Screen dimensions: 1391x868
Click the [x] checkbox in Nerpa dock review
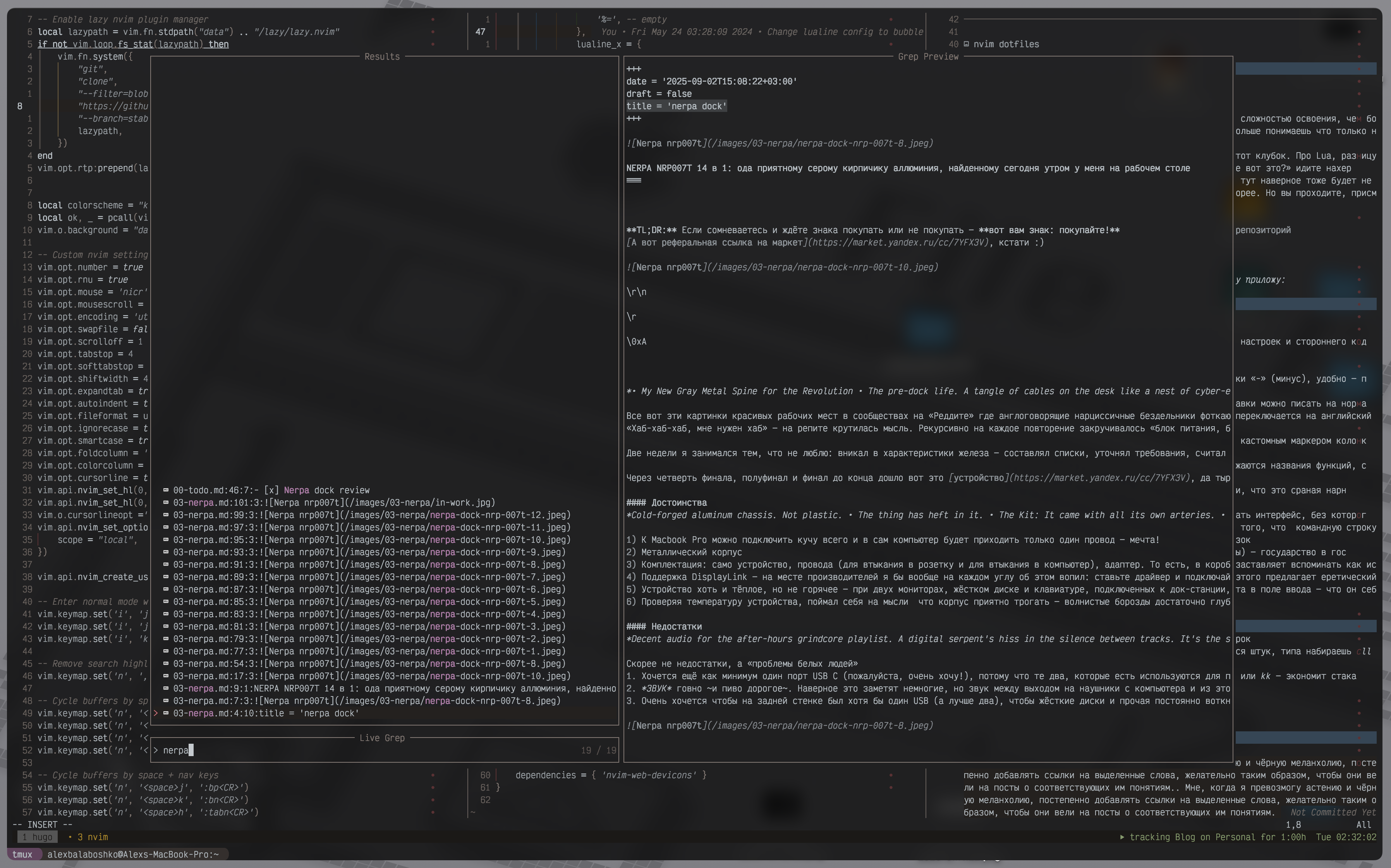click(x=271, y=490)
